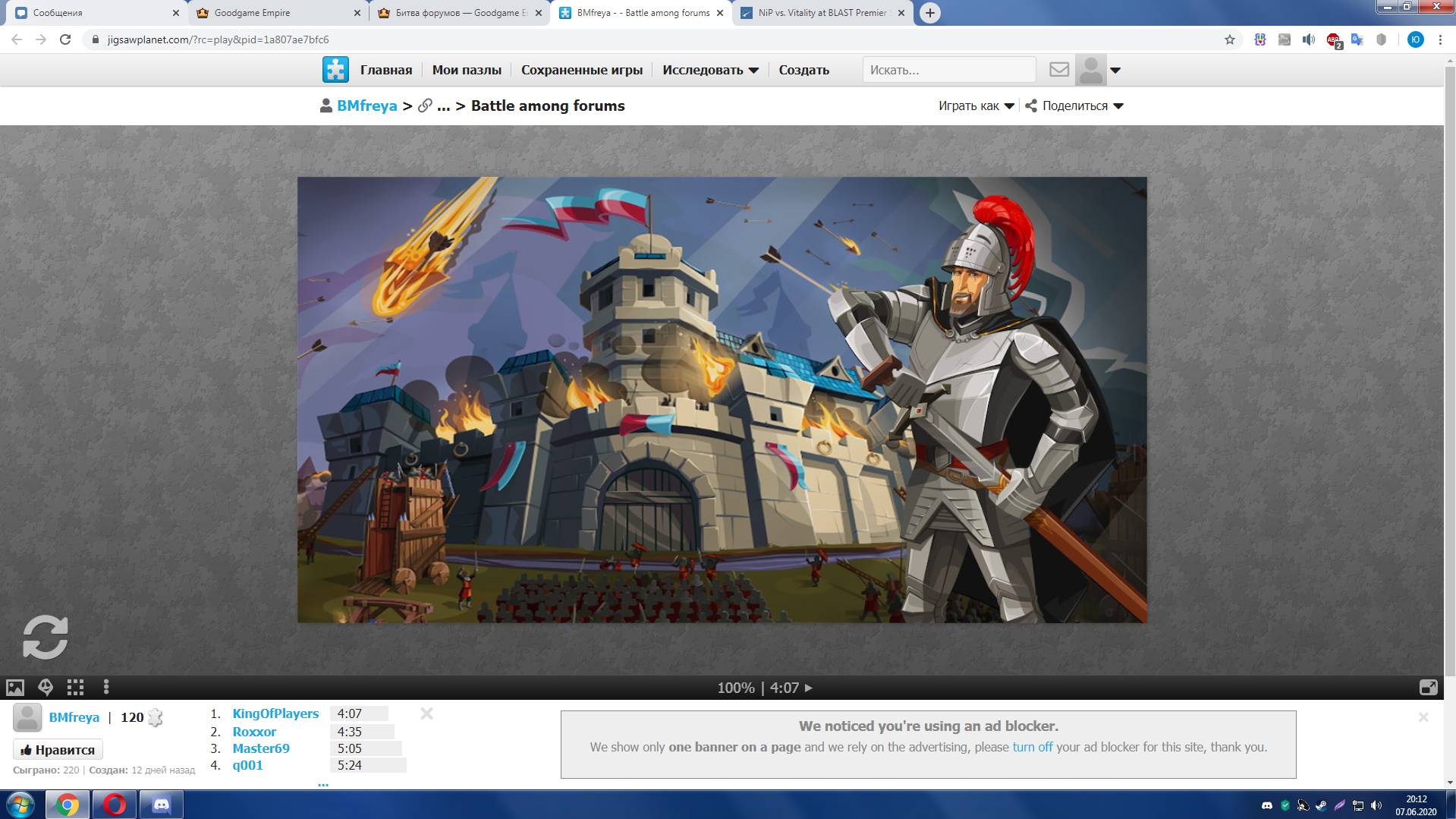Click the blue braces extension icon
The width and height of the screenshot is (1456, 819).
(1260, 39)
